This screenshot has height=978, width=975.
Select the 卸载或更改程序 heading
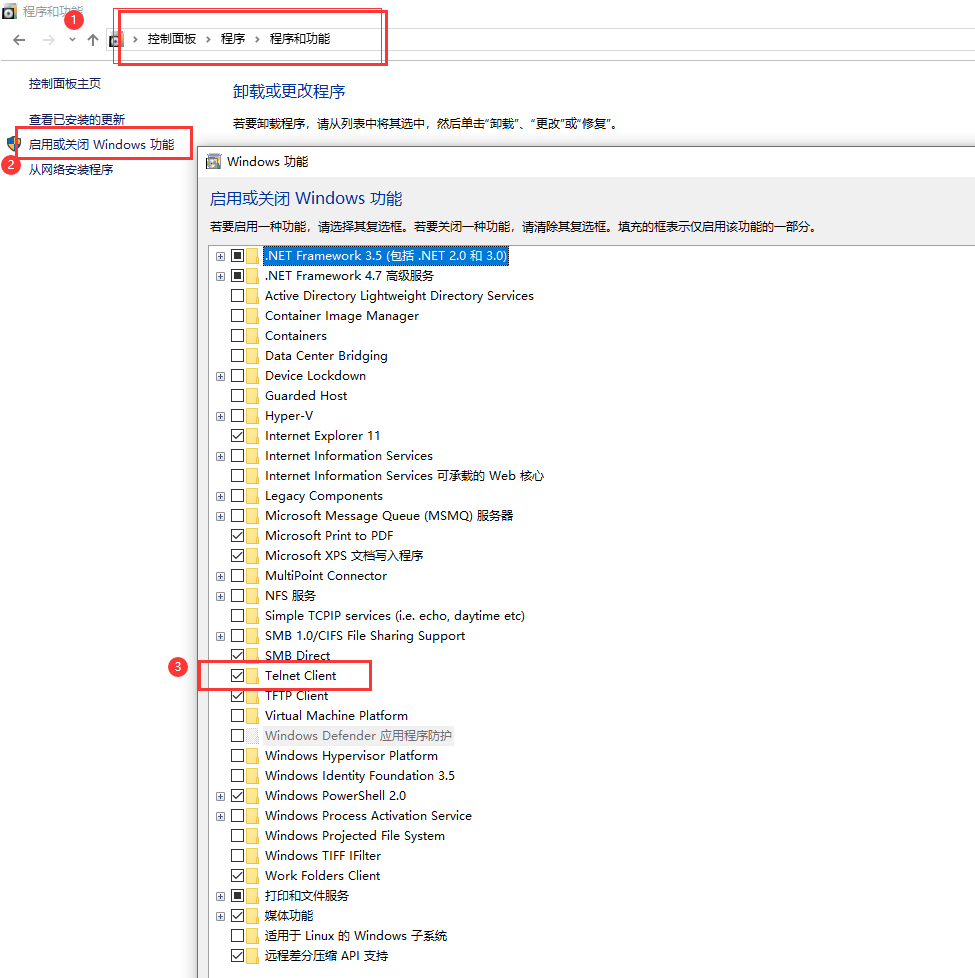tap(289, 92)
